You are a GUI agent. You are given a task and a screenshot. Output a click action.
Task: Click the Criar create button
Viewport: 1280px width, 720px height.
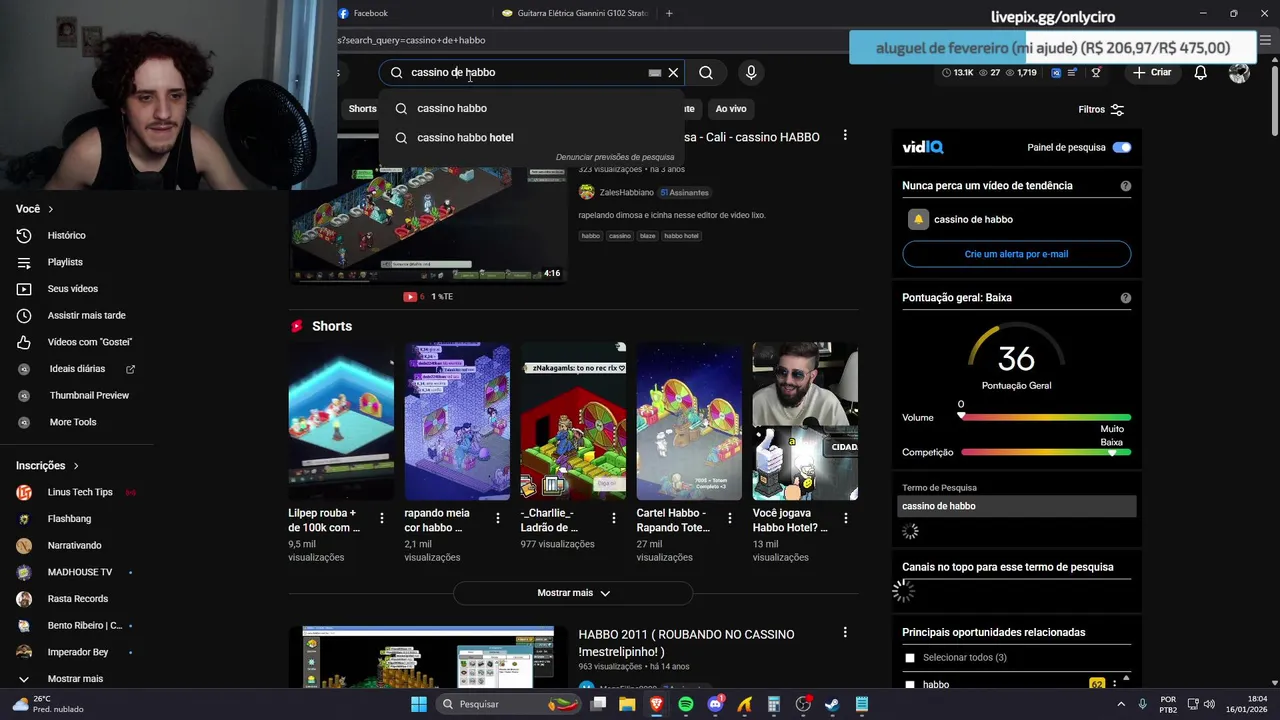coord(1152,72)
